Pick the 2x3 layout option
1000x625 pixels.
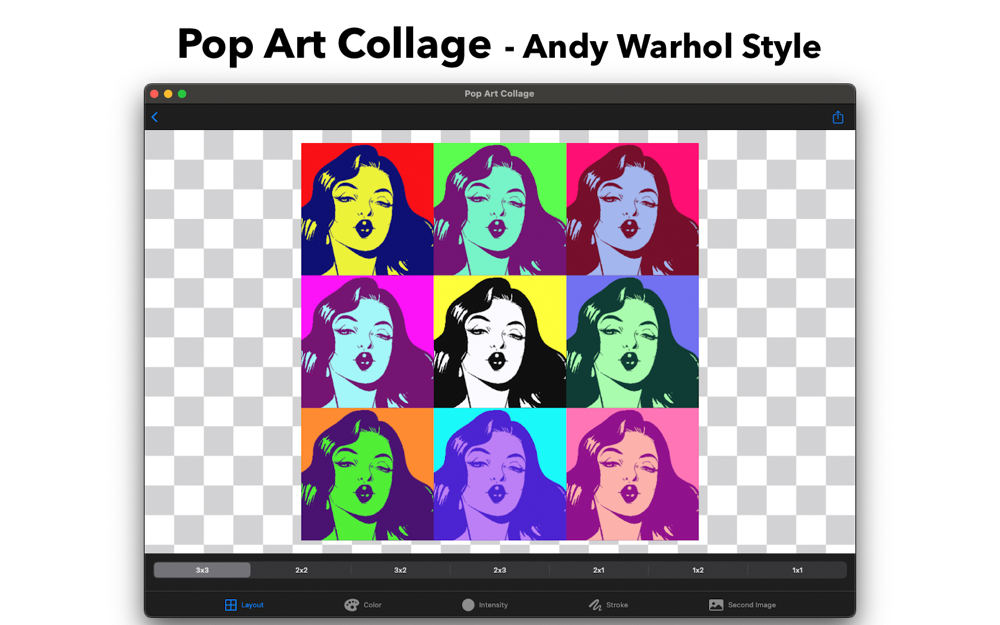[499, 570]
